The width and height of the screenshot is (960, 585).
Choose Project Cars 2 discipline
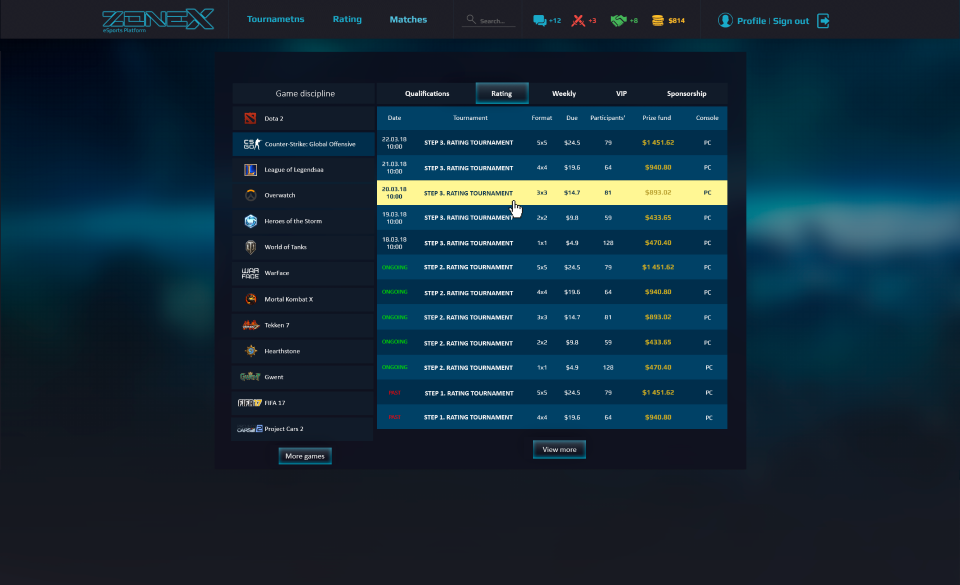coord(304,429)
